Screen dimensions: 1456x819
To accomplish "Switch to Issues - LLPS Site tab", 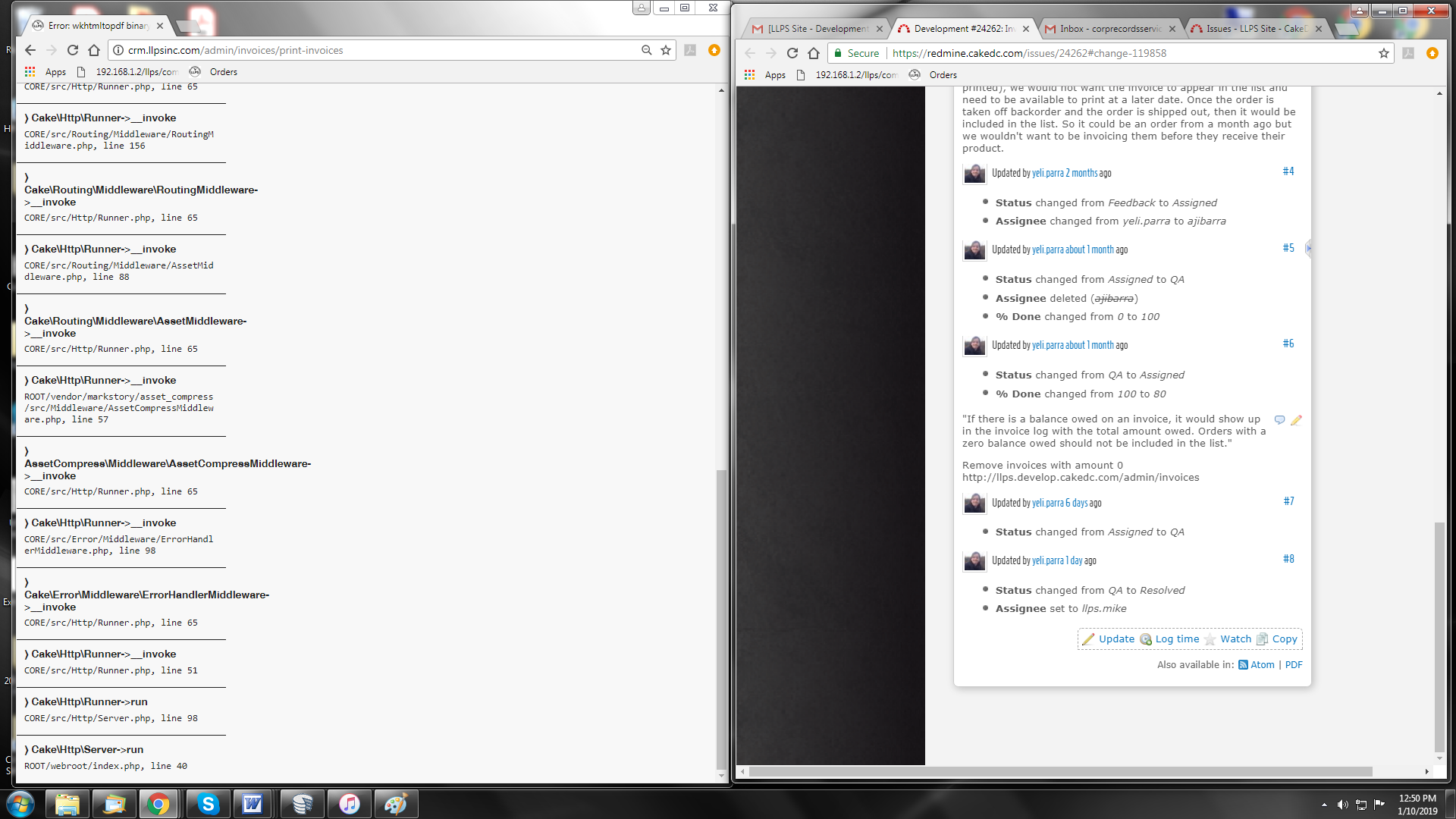I will click(x=1256, y=29).
